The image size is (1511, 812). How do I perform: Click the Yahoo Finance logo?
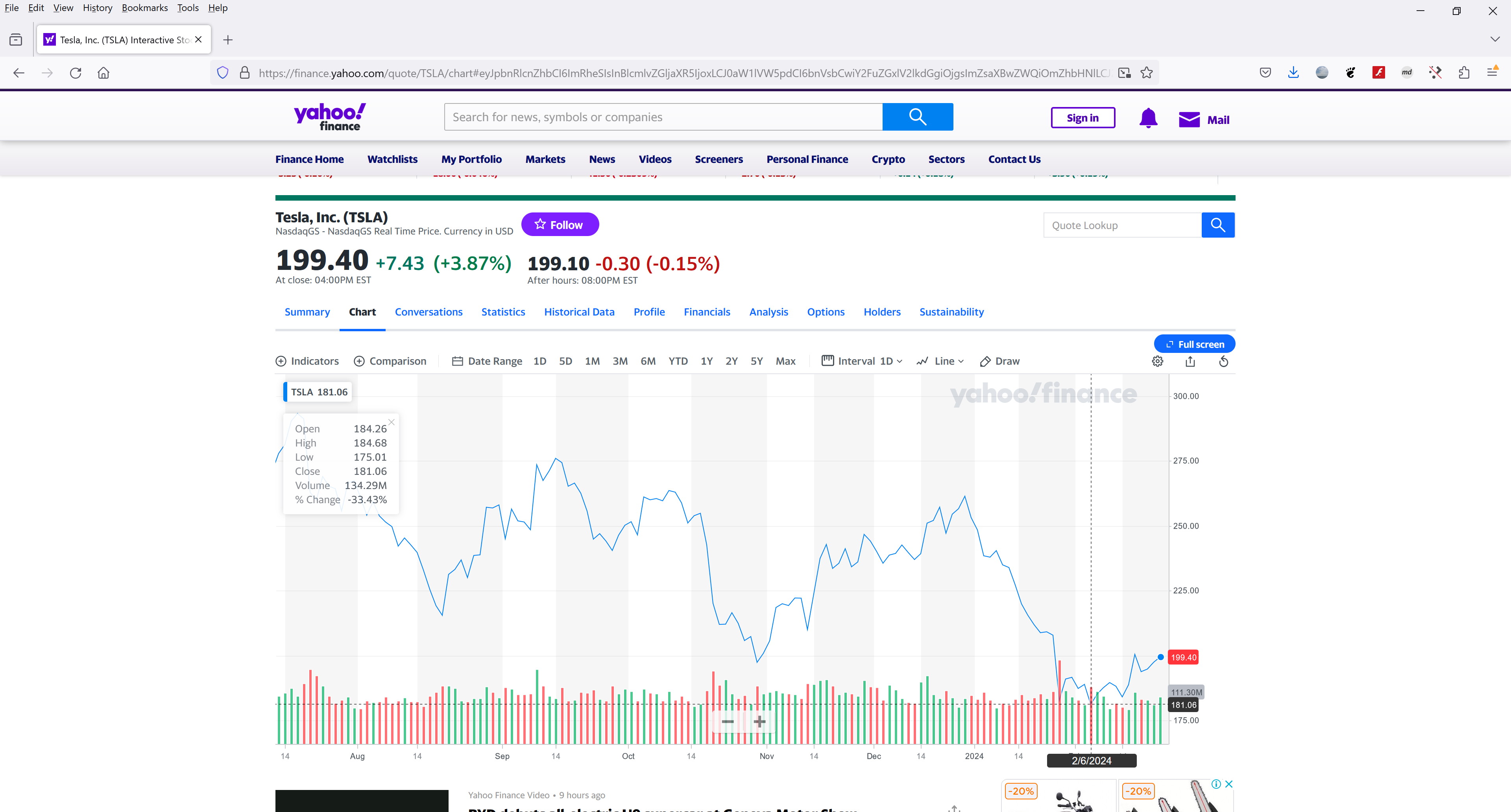330,117
